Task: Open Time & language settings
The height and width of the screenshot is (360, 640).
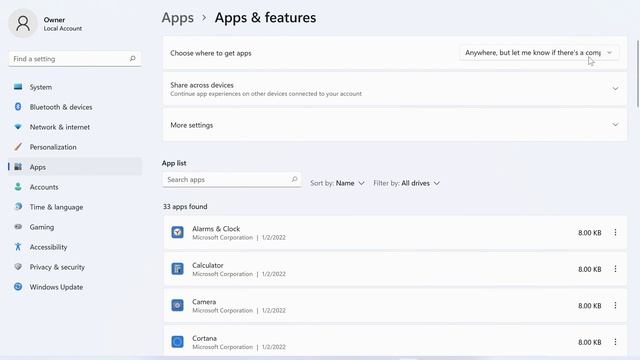Action: (x=75, y=207)
